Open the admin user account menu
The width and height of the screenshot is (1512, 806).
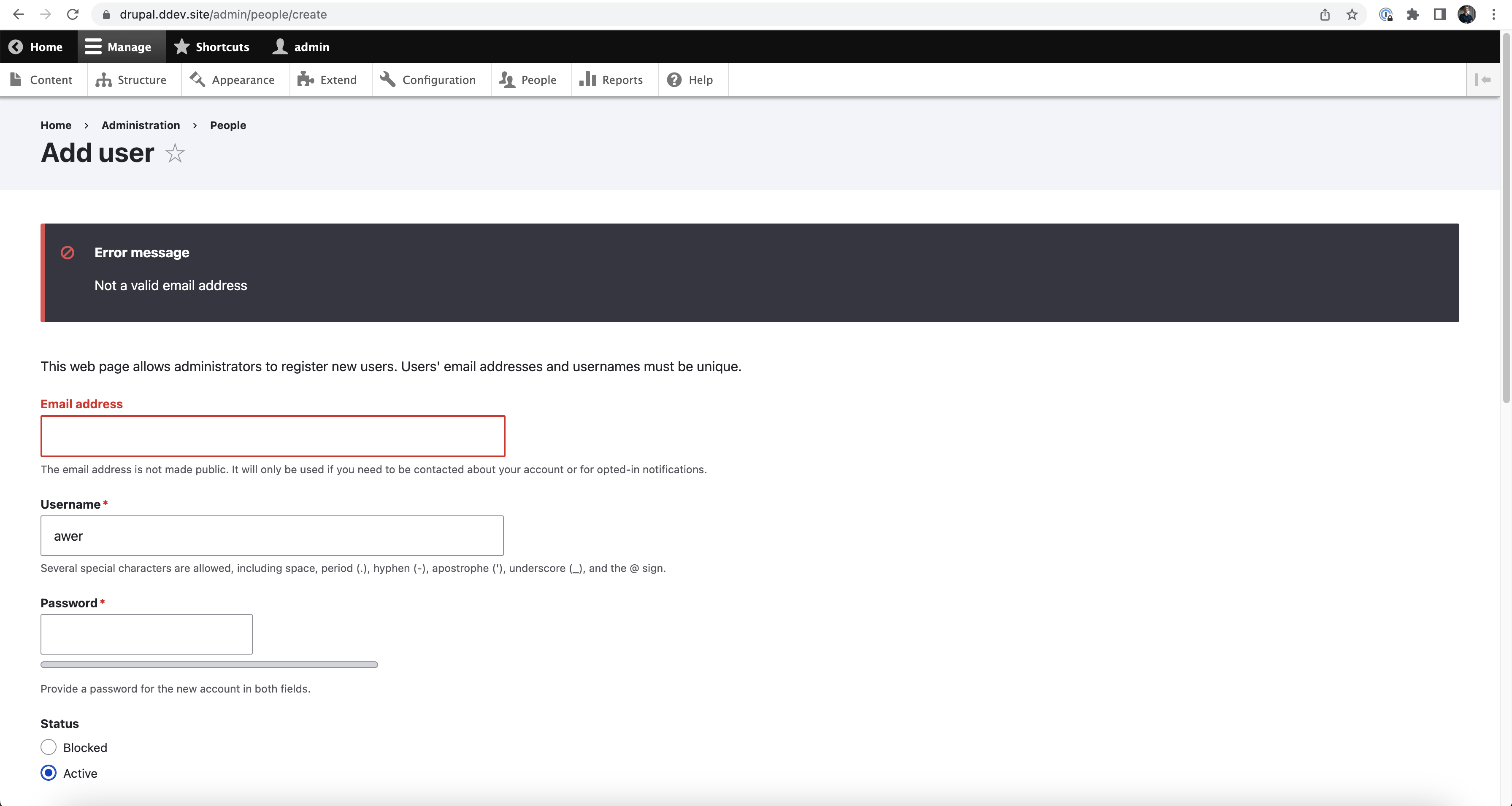point(301,46)
